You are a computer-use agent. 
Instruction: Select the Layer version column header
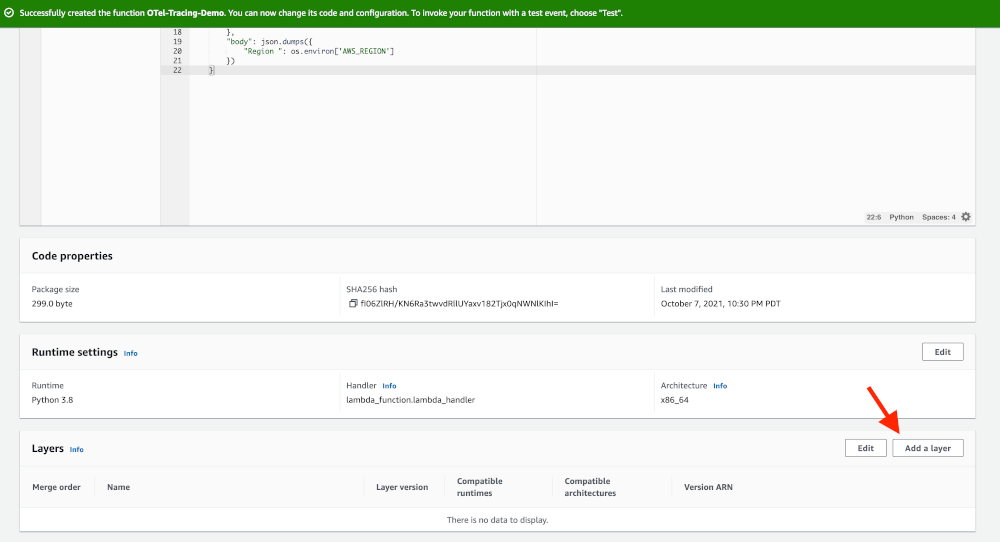tap(402, 487)
